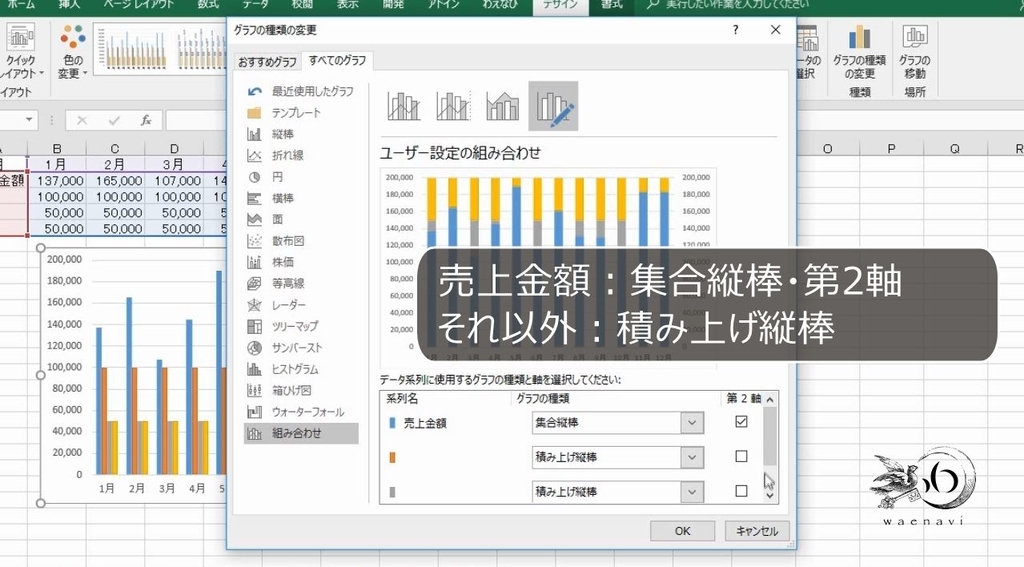
Task: Select the custom combination subtype icon
Action: tap(553, 106)
